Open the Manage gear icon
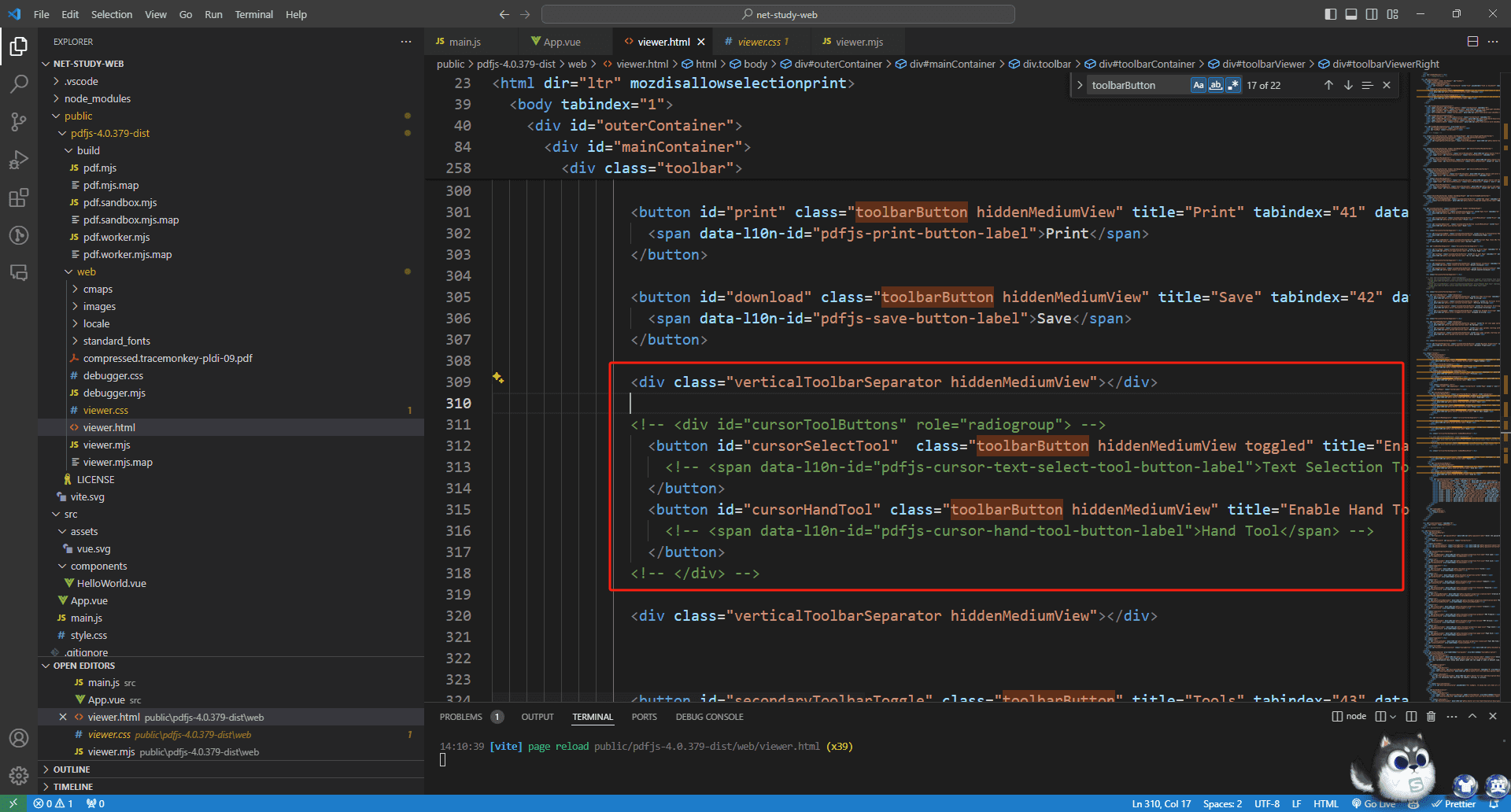The width and height of the screenshot is (1511, 812). (x=19, y=776)
